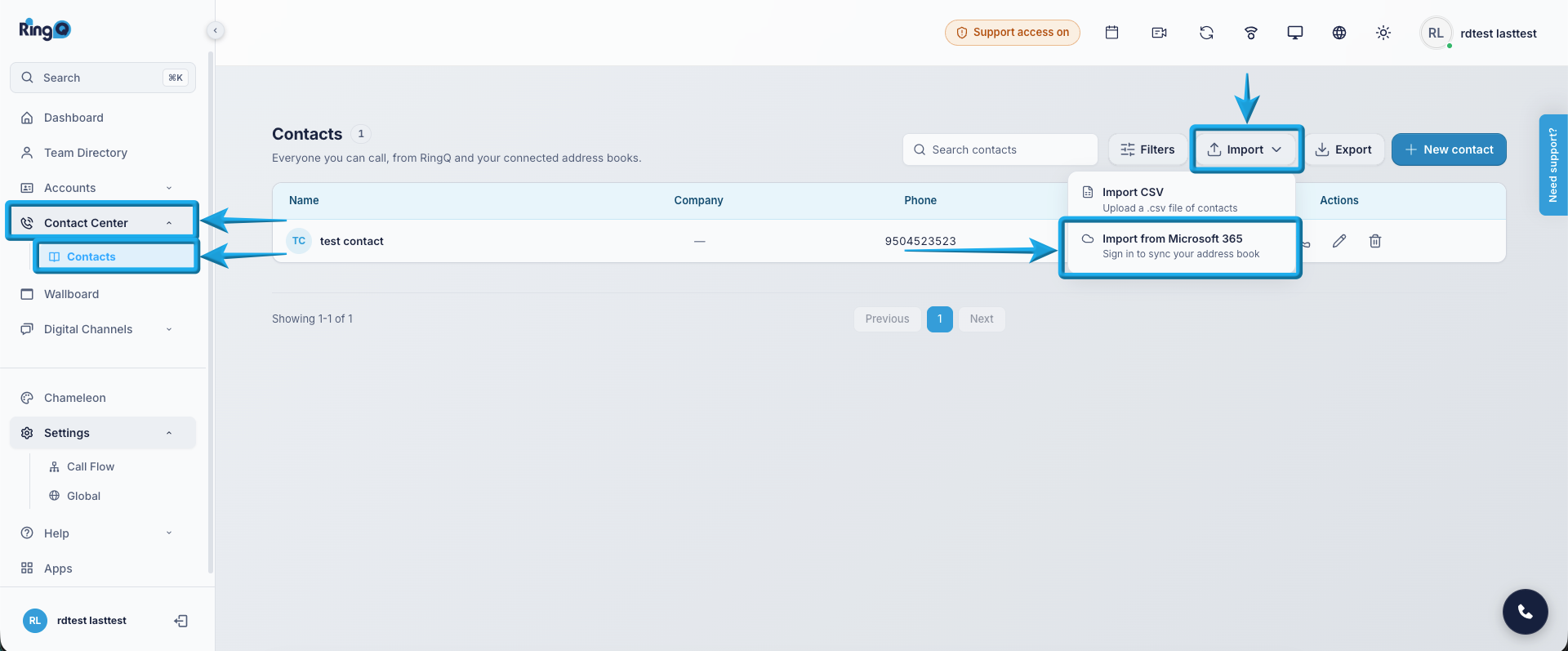Open the globe language icon in header
Screen dimensions: 1568x651
coord(1339,33)
